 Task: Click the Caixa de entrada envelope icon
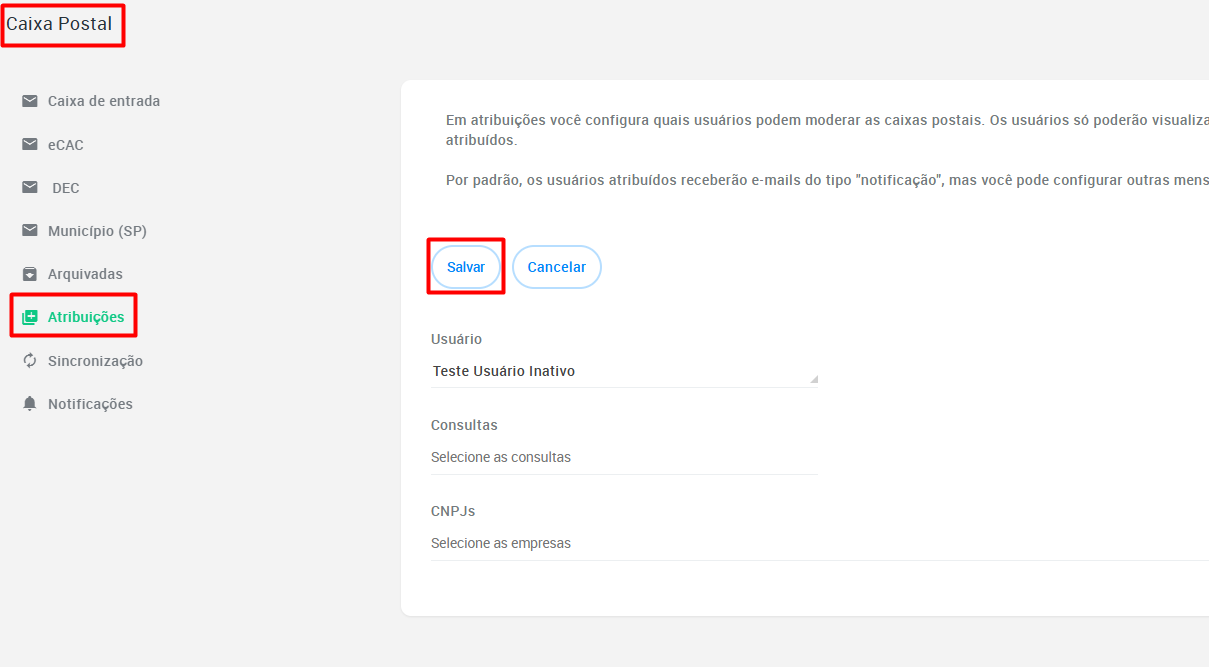pos(30,101)
